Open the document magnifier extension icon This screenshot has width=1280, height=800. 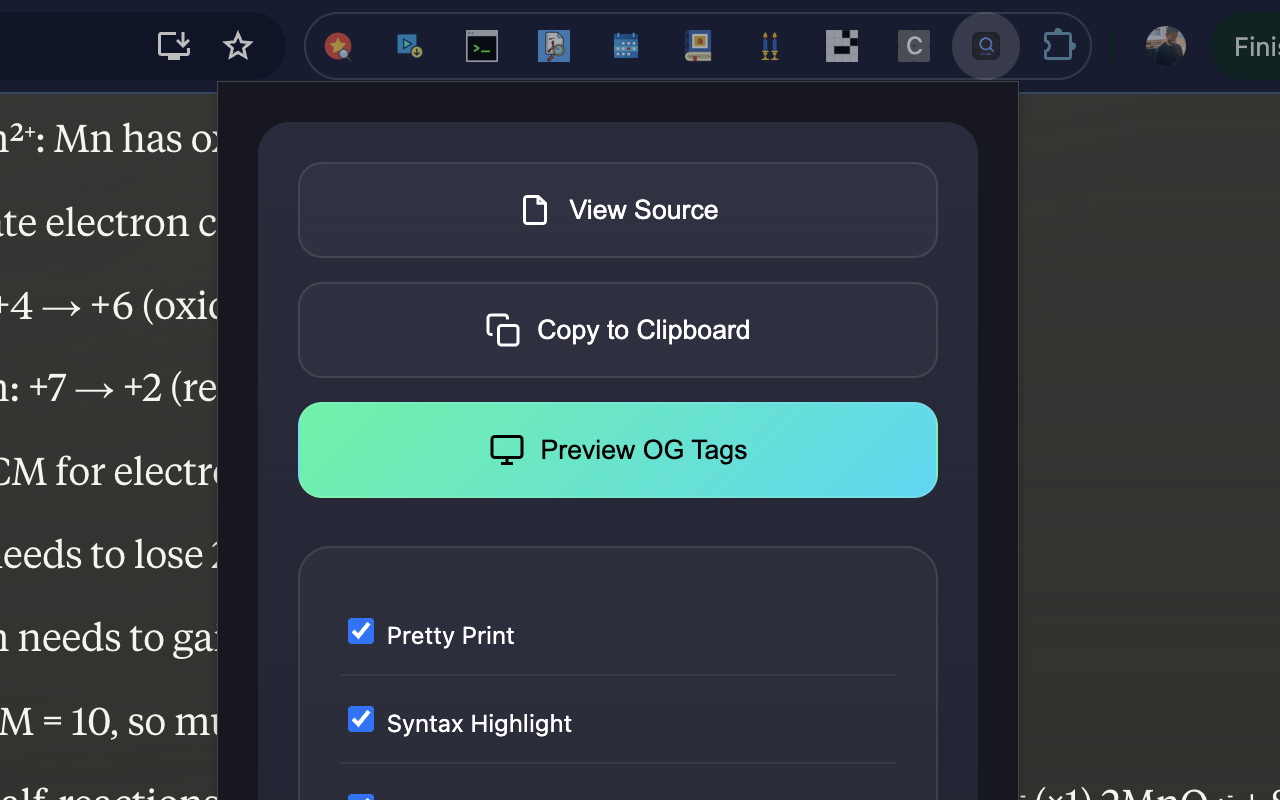[553, 45]
